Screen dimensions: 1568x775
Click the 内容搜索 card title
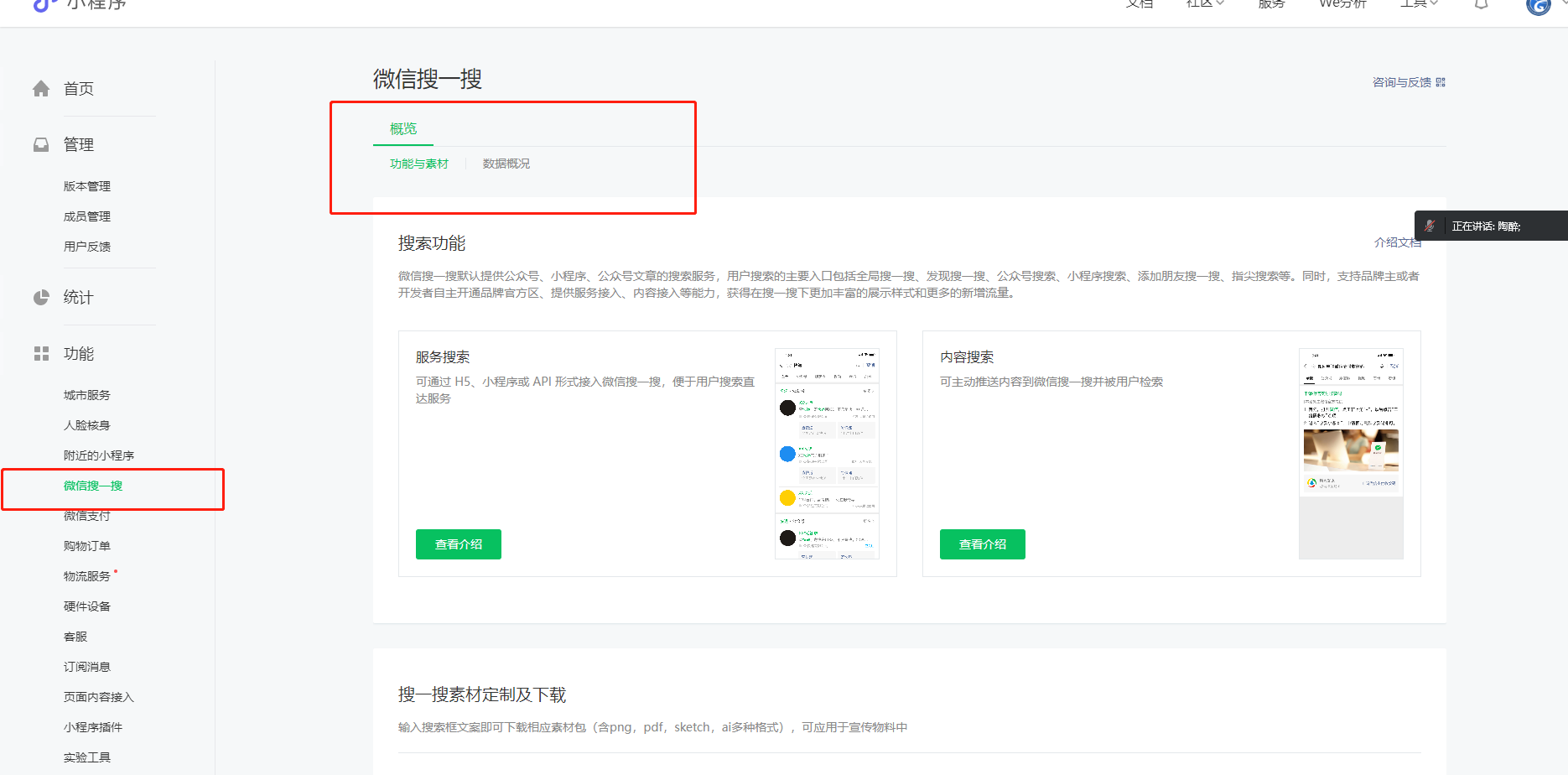(967, 357)
